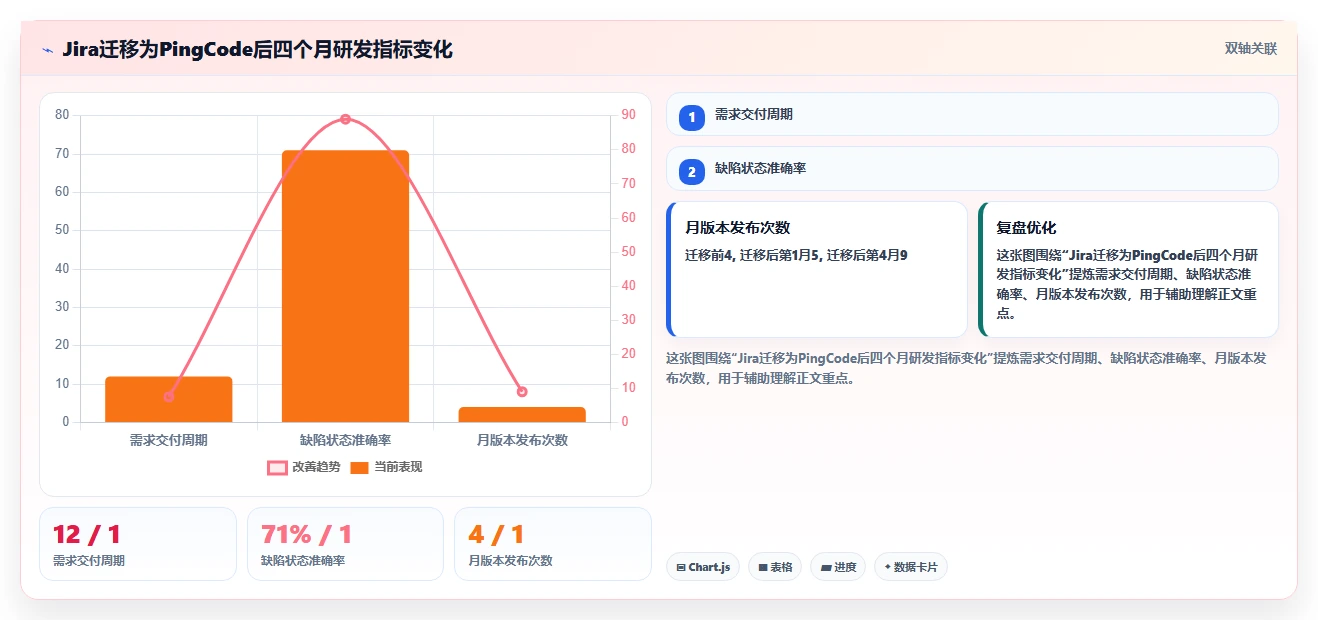
Task: Click the 进度 tag
Action: coord(838,567)
